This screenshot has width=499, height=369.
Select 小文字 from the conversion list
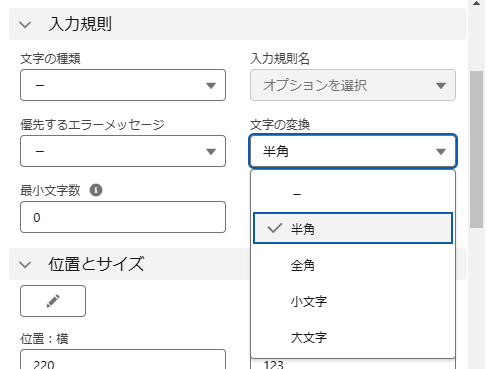pyautogui.click(x=353, y=301)
